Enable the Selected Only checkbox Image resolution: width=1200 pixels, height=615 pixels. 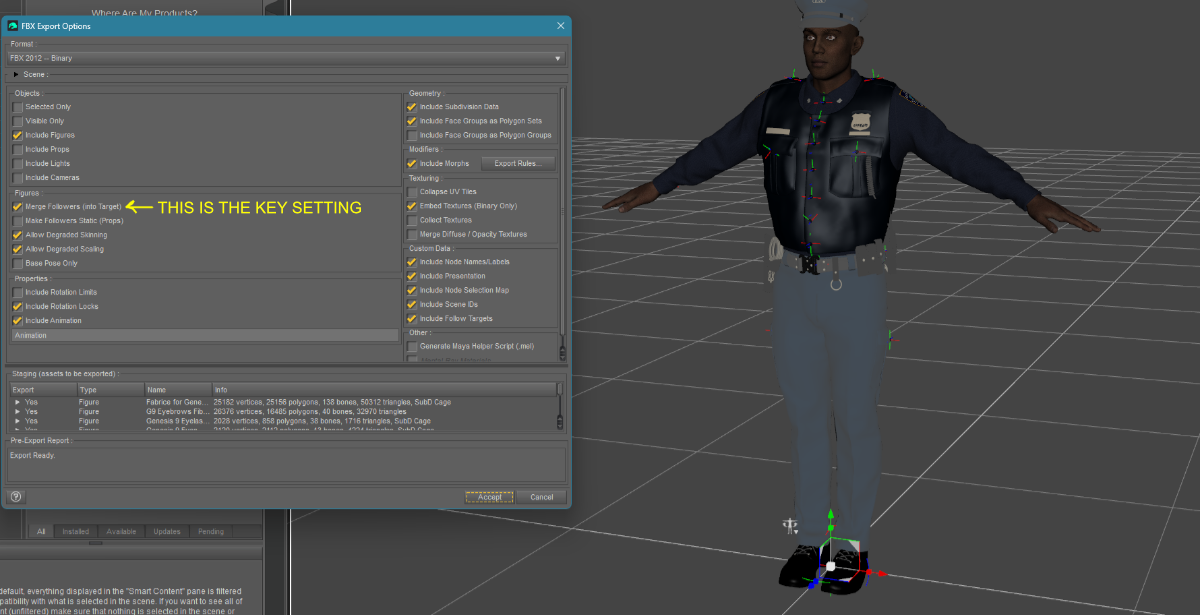pyautogui.click(x=17, y=107)
